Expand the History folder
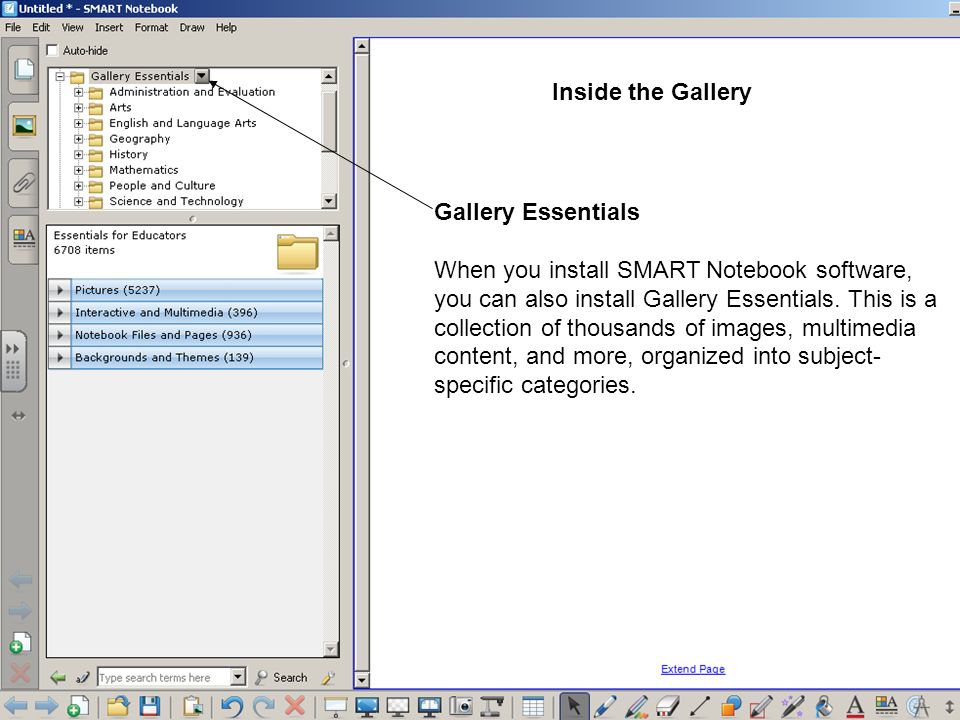The height and width of the screenshot is (720, 960). point(78,155)
